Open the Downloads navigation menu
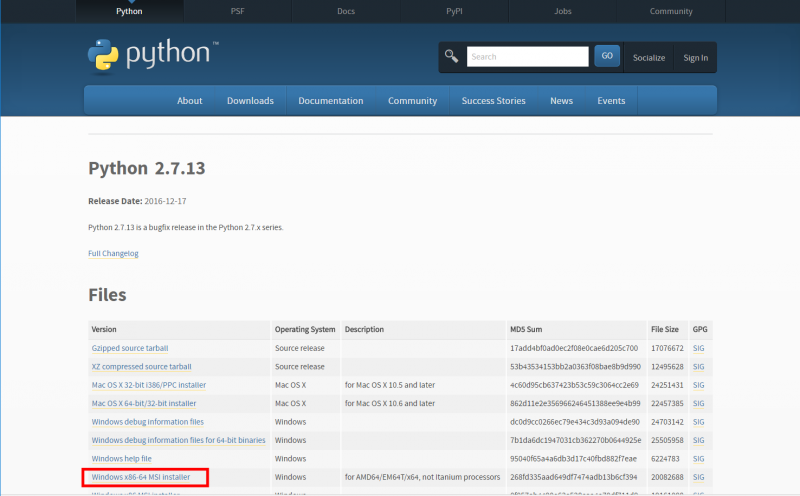Screen dimensions: 800x496 point(250,101)
